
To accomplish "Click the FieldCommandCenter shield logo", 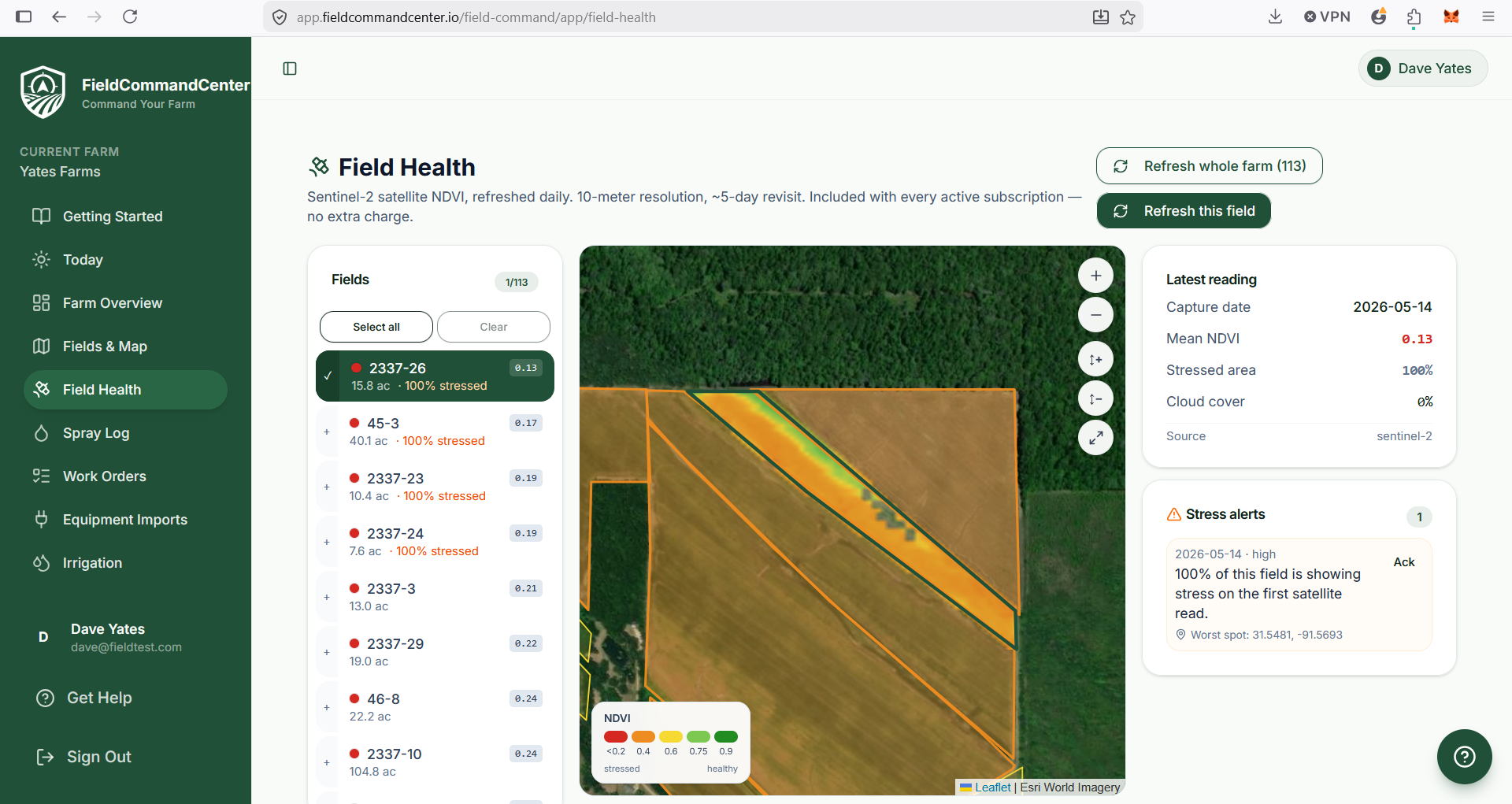I will (43, 92).
